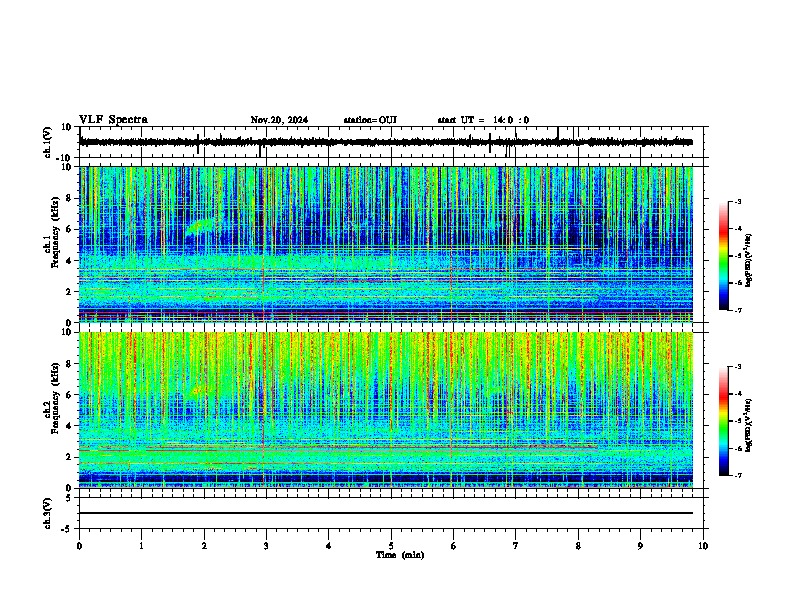
Task: Click the ch.1 spectrogram color scale bar
Action: click(724, 256)
